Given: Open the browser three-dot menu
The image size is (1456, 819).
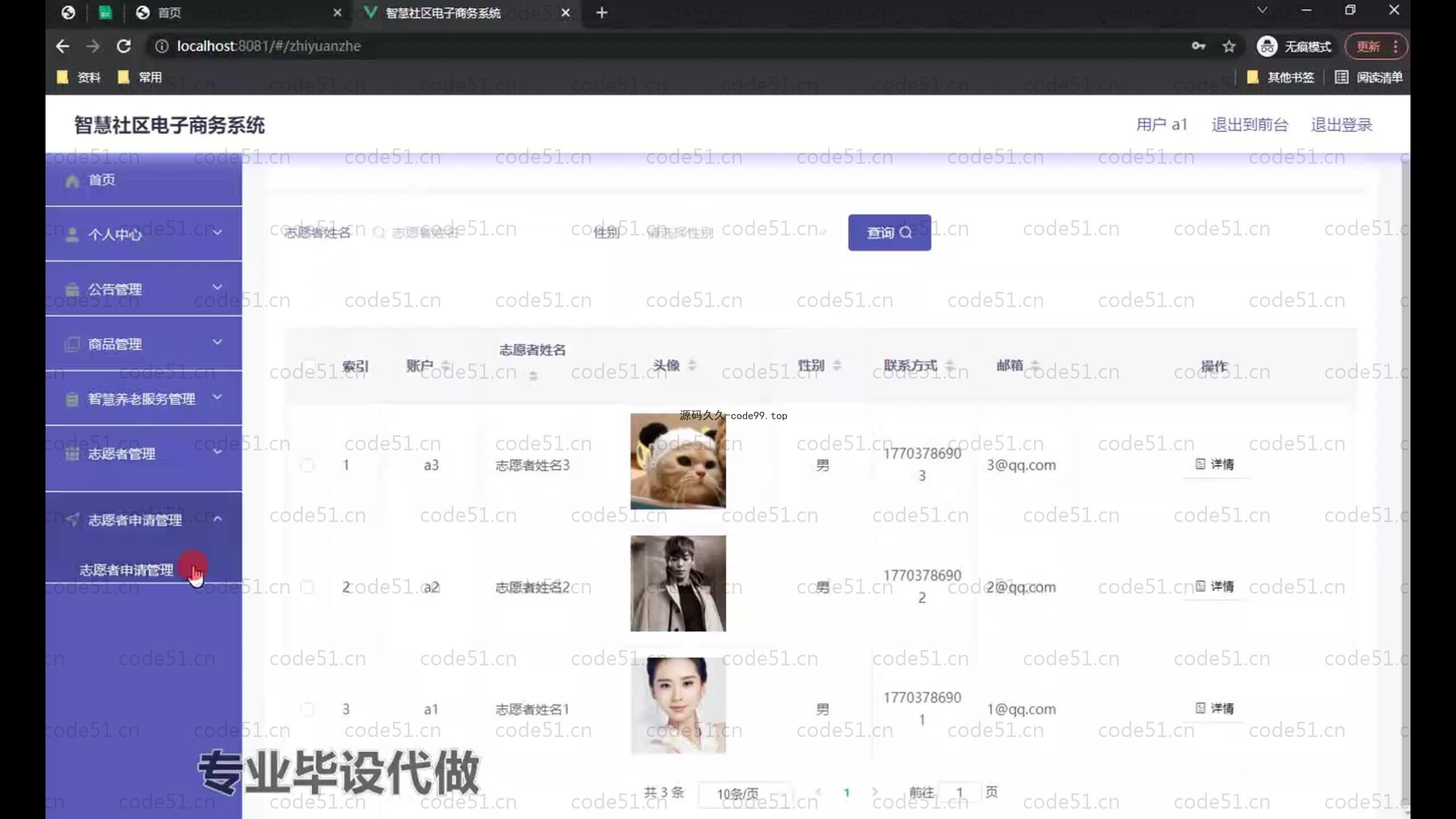Looking at the screenshot, I should [1395, 46].
